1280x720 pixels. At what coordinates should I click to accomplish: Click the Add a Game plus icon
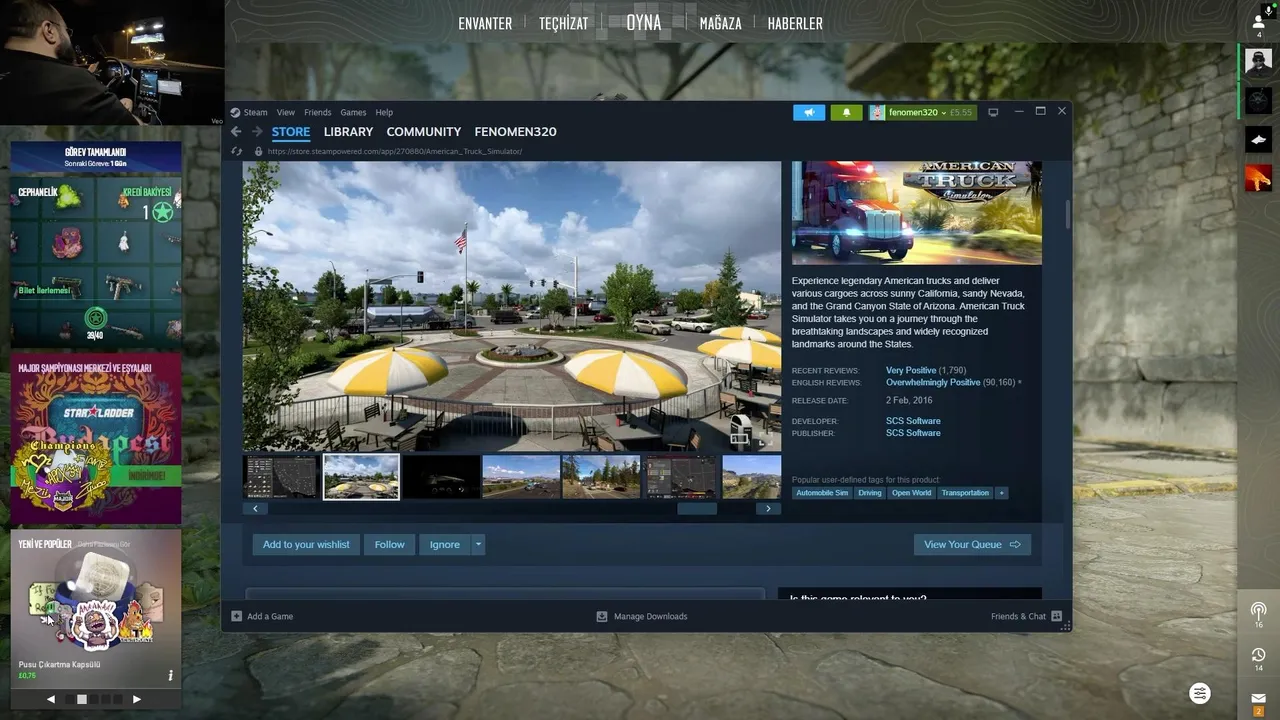[x=237, y=616]
